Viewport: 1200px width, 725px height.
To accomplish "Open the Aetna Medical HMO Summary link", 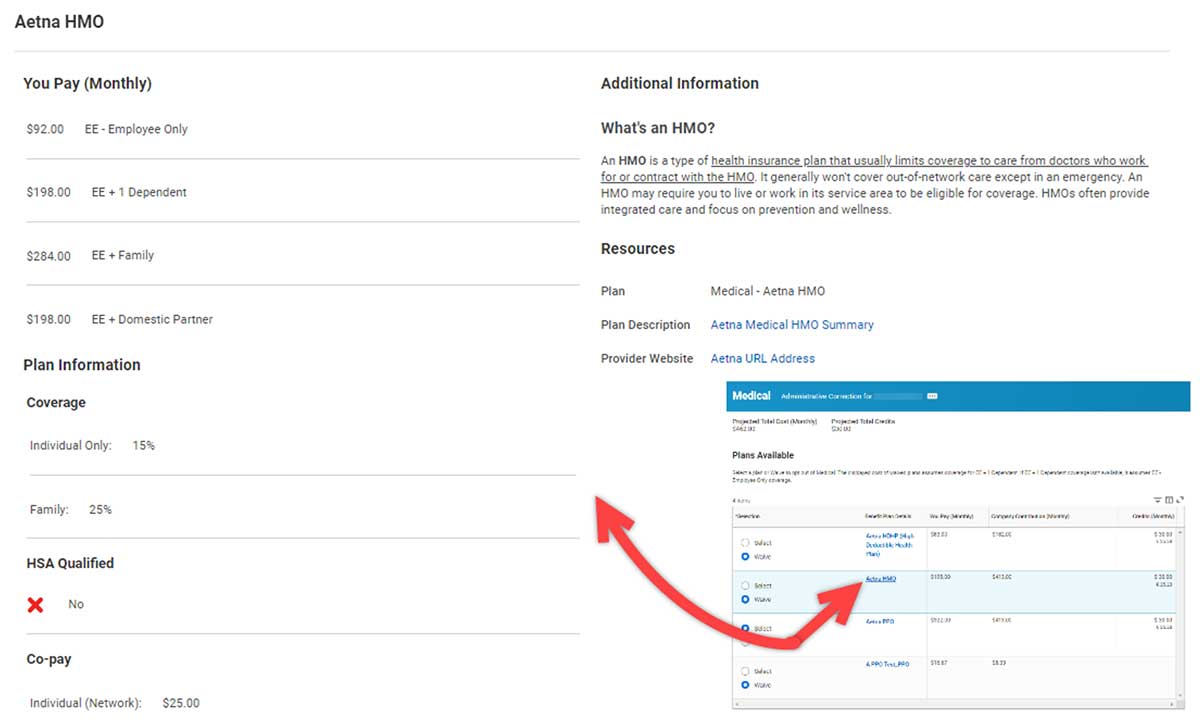I will (792, 325).
